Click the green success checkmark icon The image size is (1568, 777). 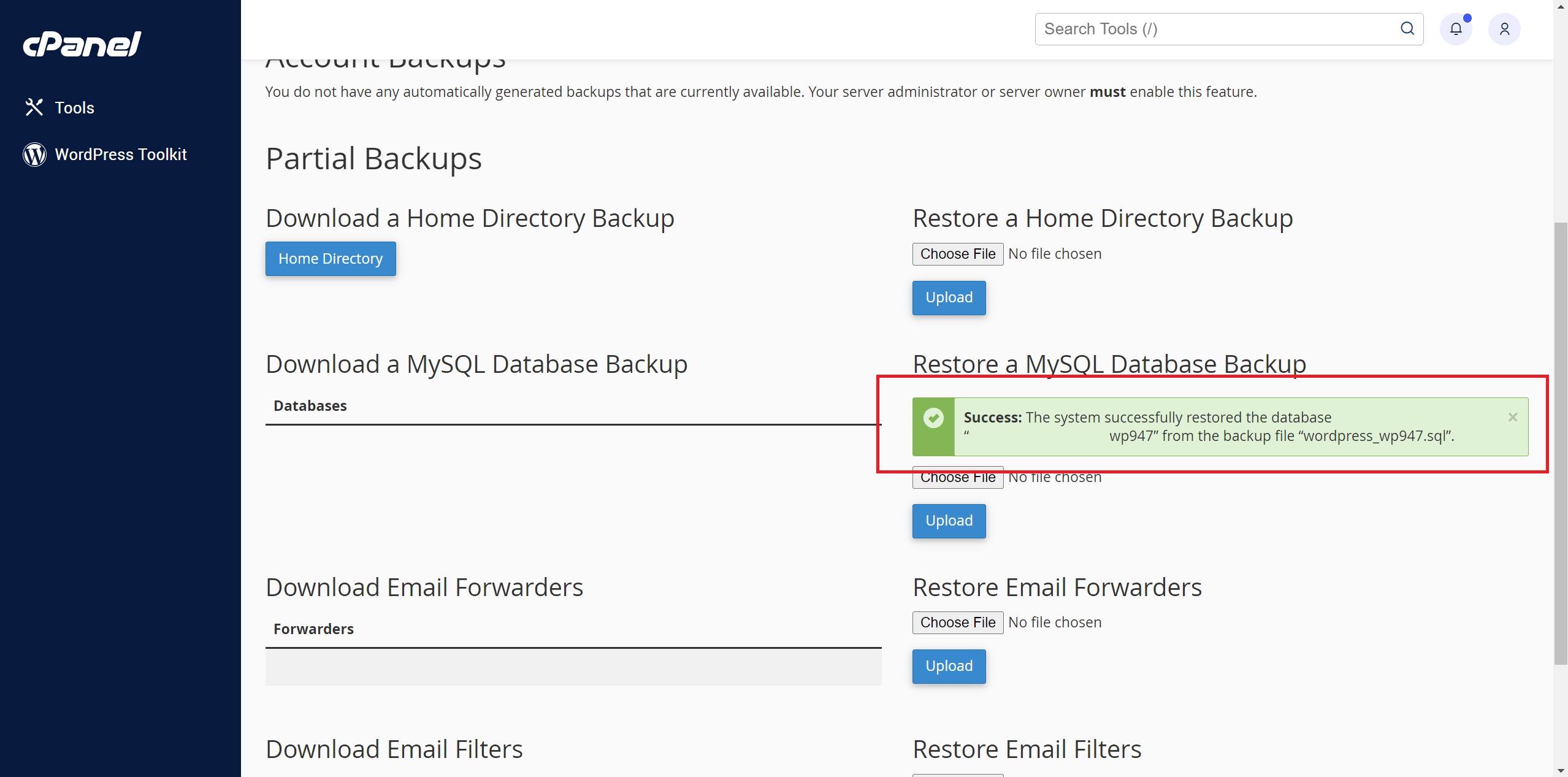[x=933, y=418]
